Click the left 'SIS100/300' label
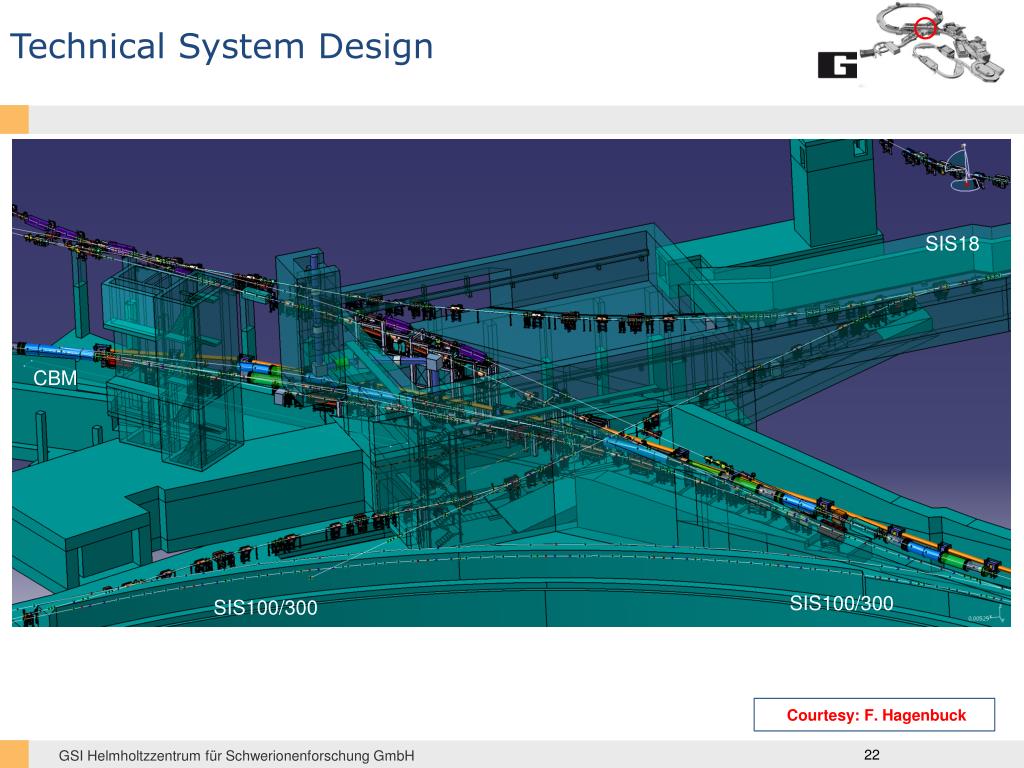This screenshot has width=1024, height=768. point(265,607)
